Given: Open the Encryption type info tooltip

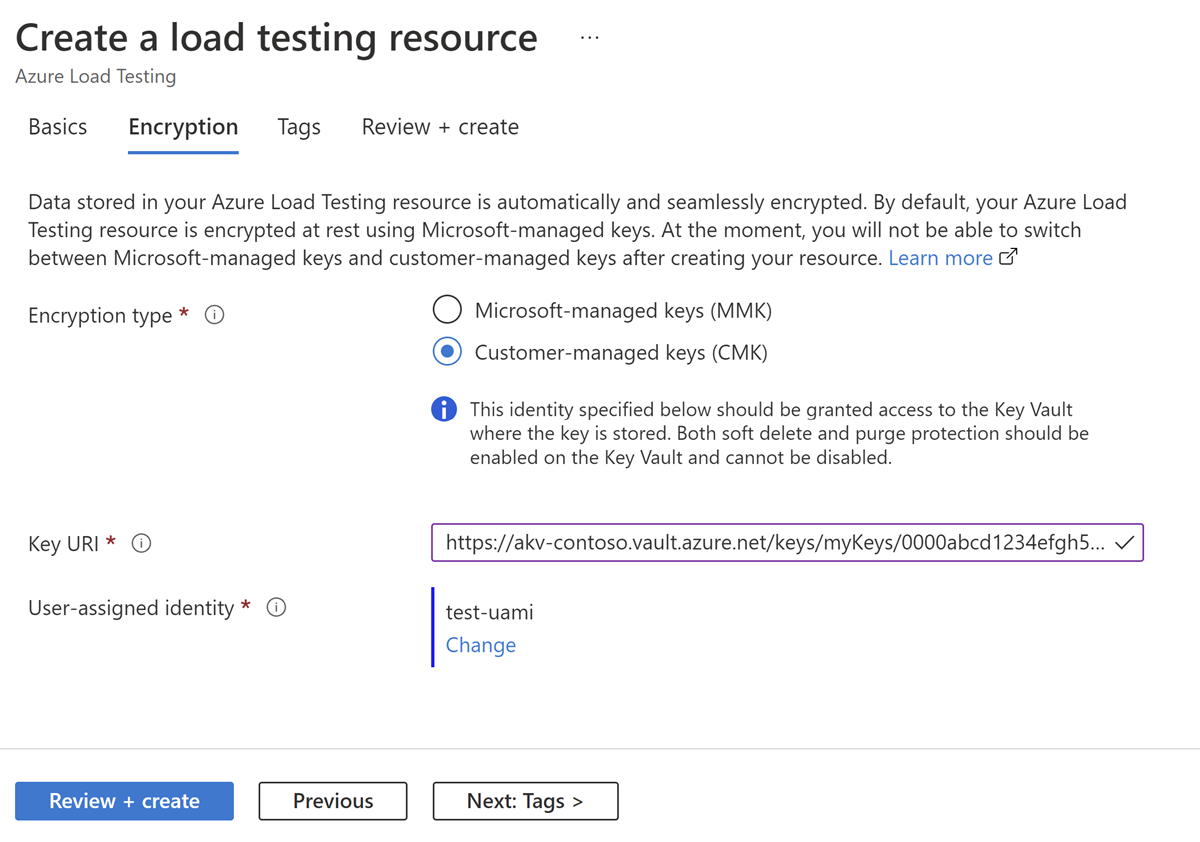Looking at the screenshot, I should pos(214,315).
